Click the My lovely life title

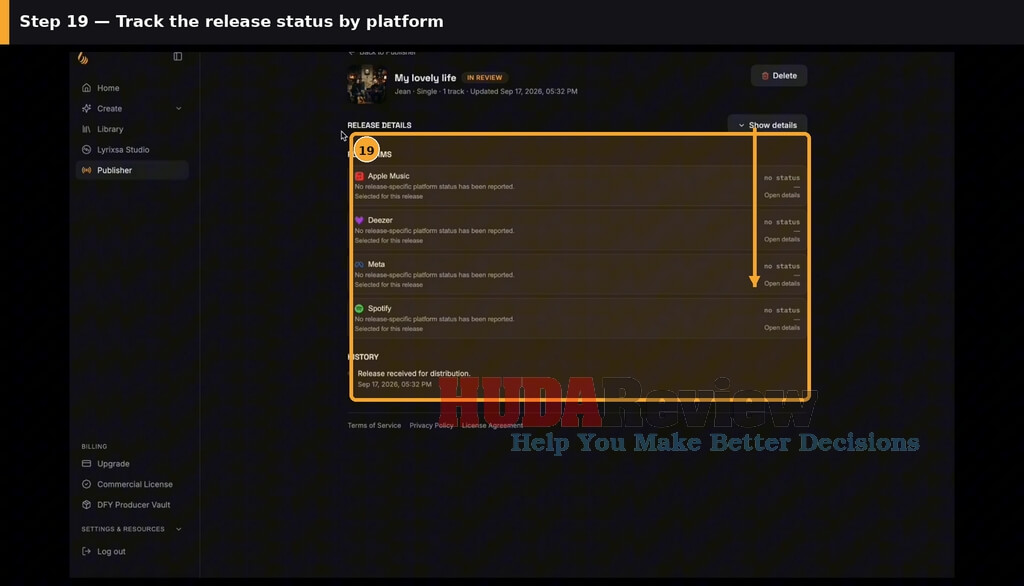425,78
